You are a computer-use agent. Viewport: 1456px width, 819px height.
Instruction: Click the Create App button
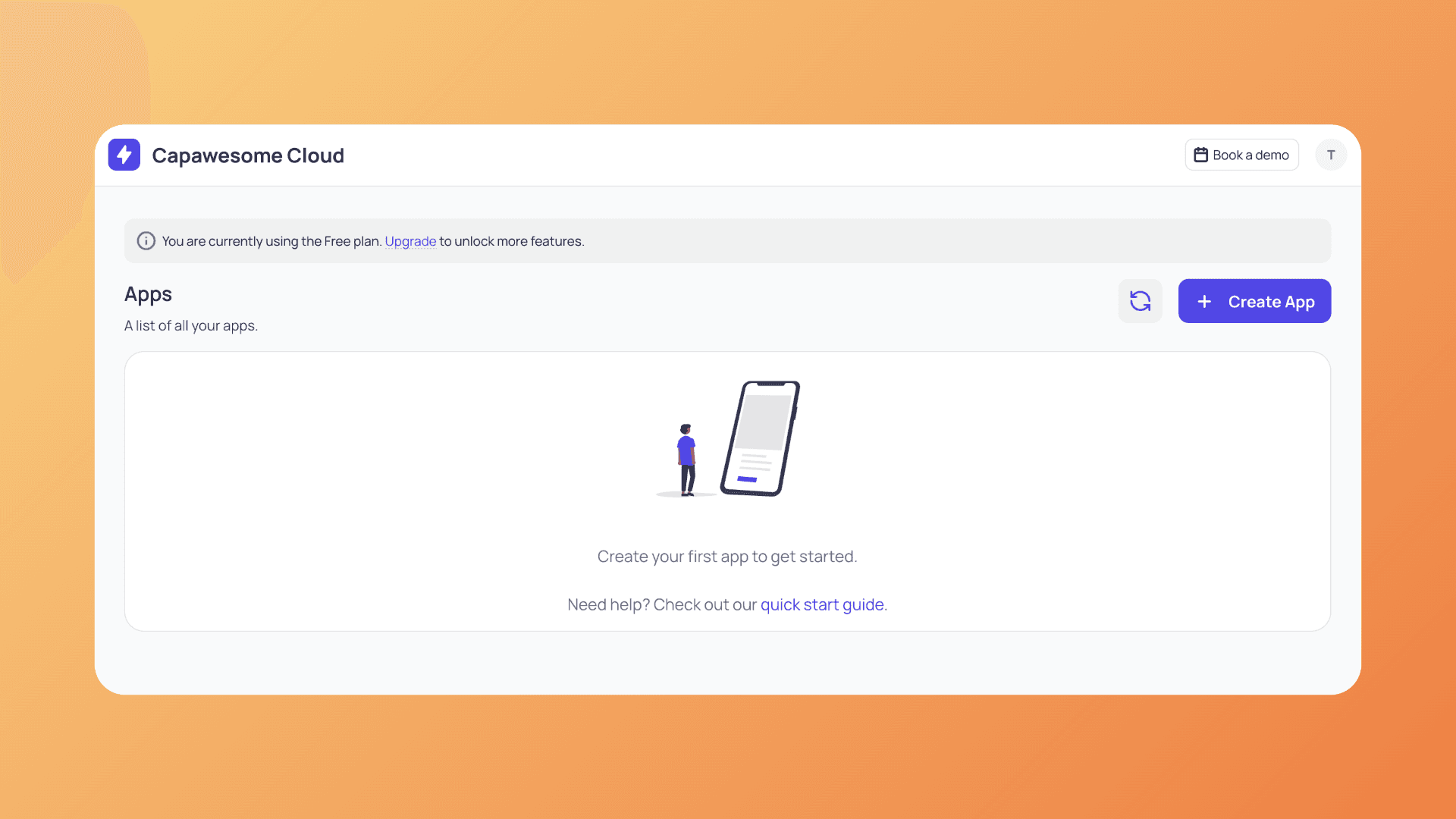click(1254, 301)
